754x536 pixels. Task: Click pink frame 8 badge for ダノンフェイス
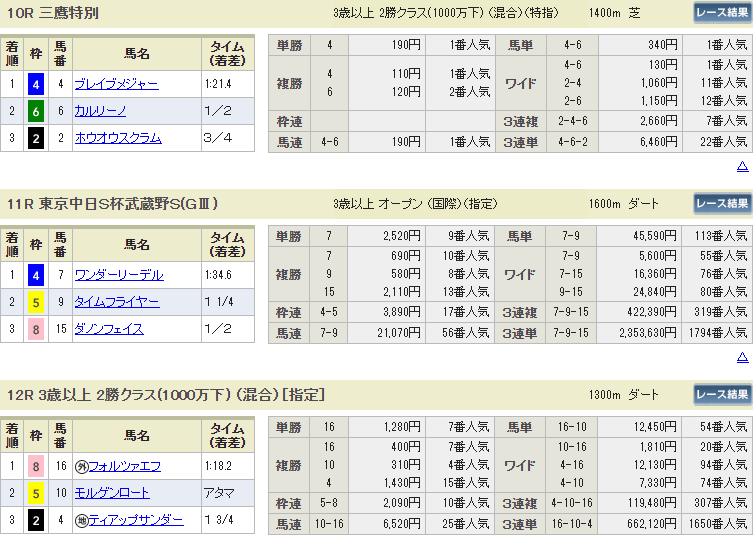point(36,330)
